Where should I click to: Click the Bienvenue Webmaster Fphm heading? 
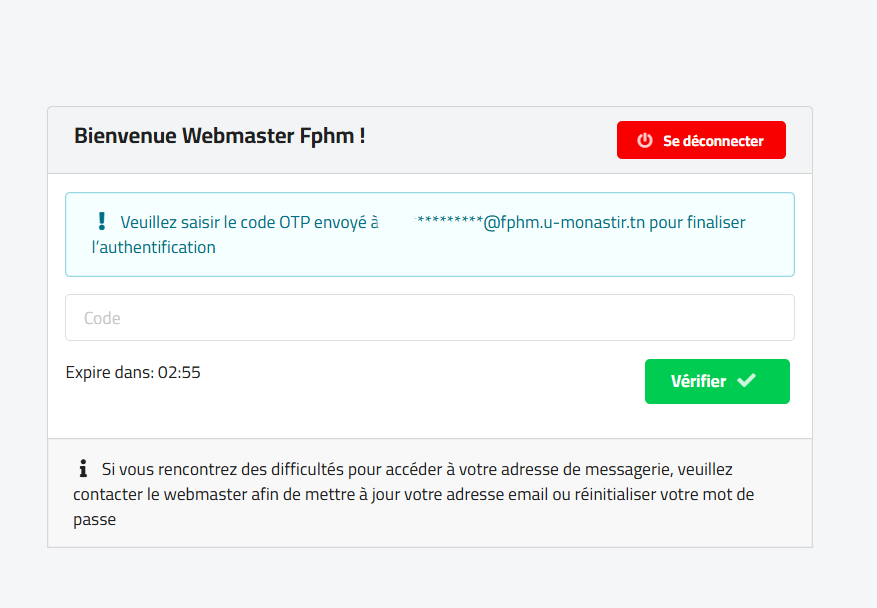click(x=219, y=136)
